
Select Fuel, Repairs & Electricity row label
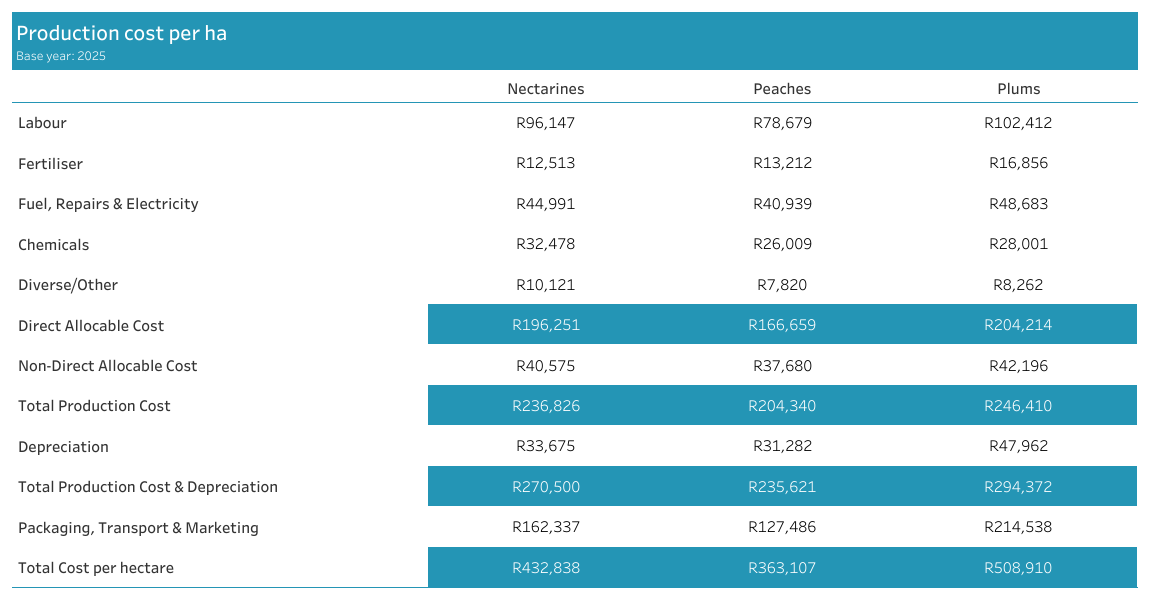pyautogui.click(x=108, y=204)
